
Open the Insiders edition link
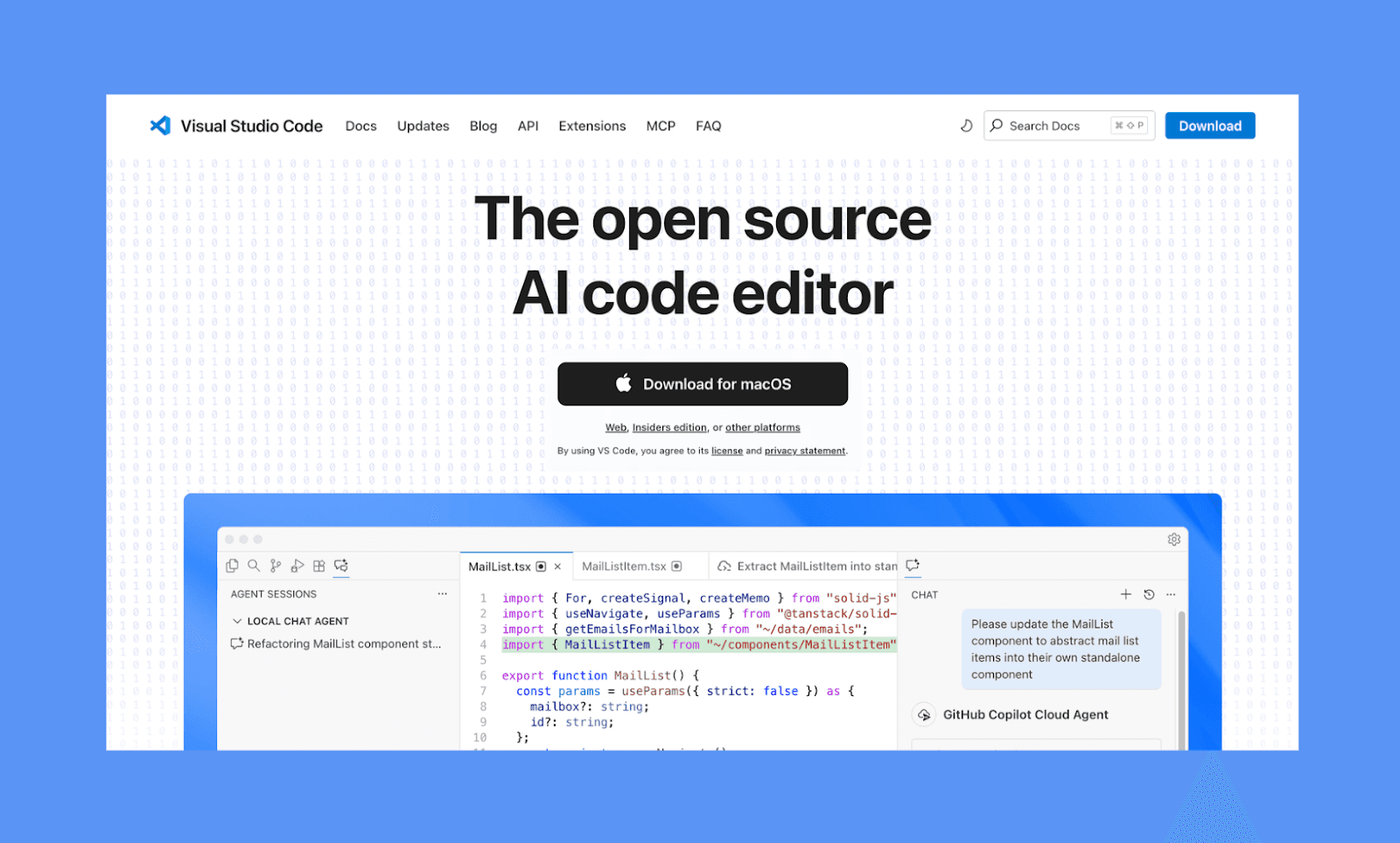click(x=669, y=427)
